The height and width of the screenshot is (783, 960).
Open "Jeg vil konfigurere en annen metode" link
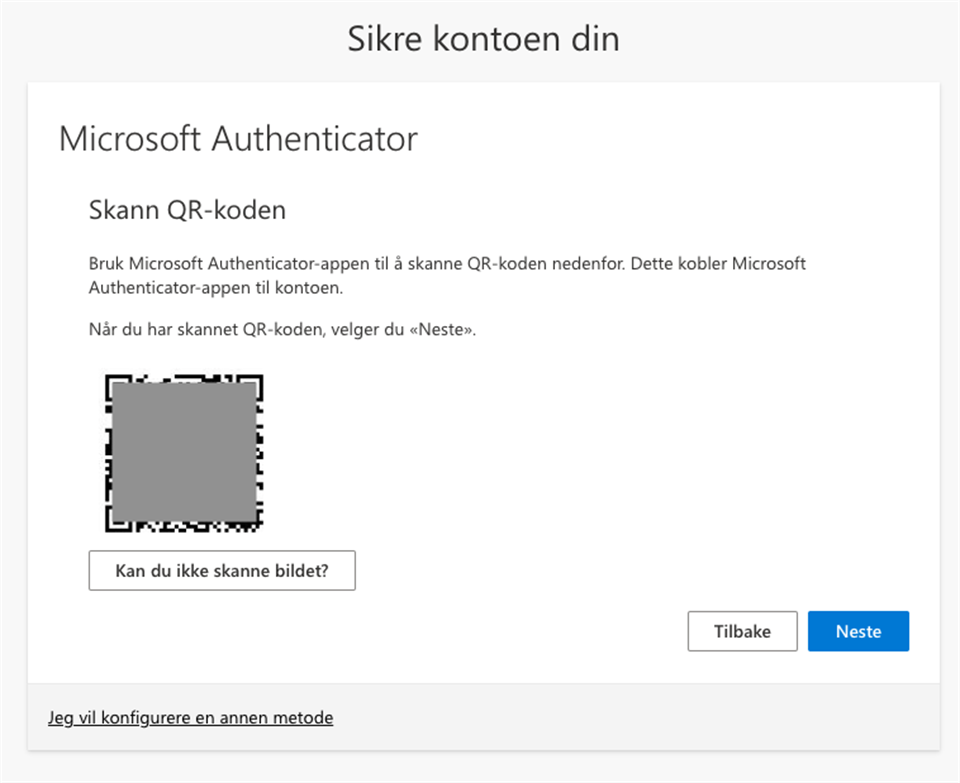coord(190,718)
